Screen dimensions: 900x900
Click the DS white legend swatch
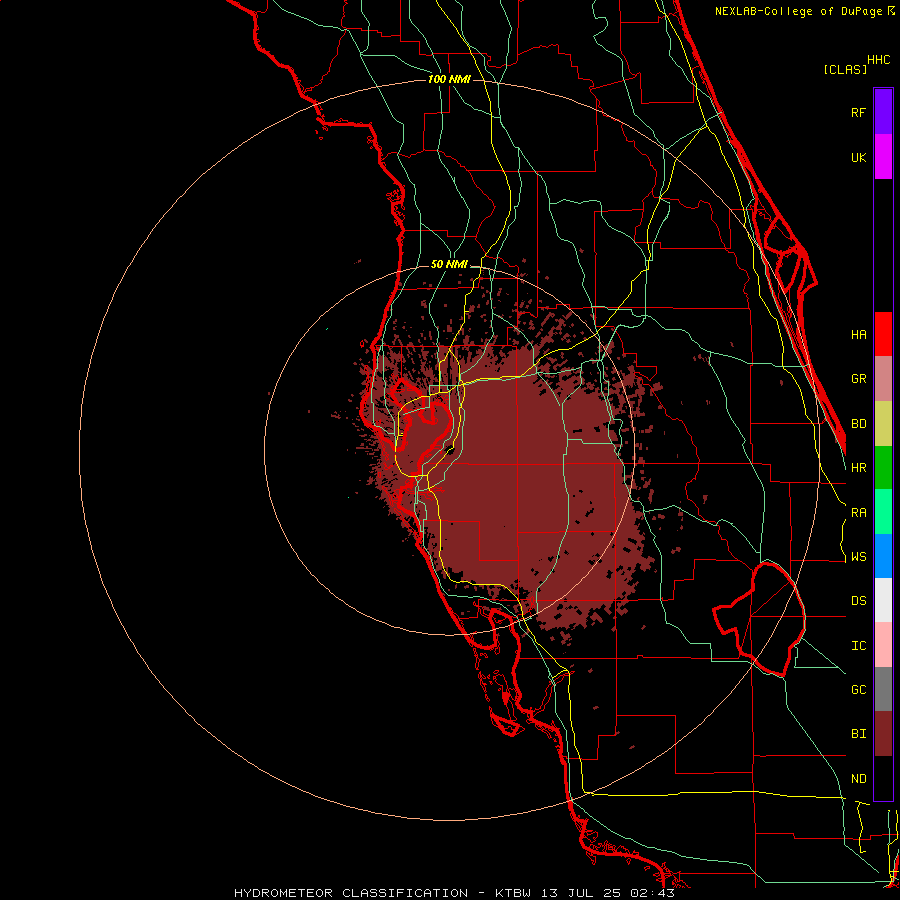click(x=883, y=600)
